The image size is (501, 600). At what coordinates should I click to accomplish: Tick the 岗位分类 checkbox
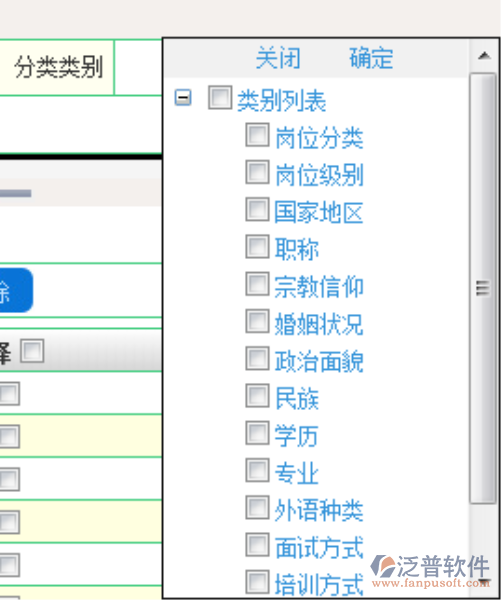pos(257,135)
